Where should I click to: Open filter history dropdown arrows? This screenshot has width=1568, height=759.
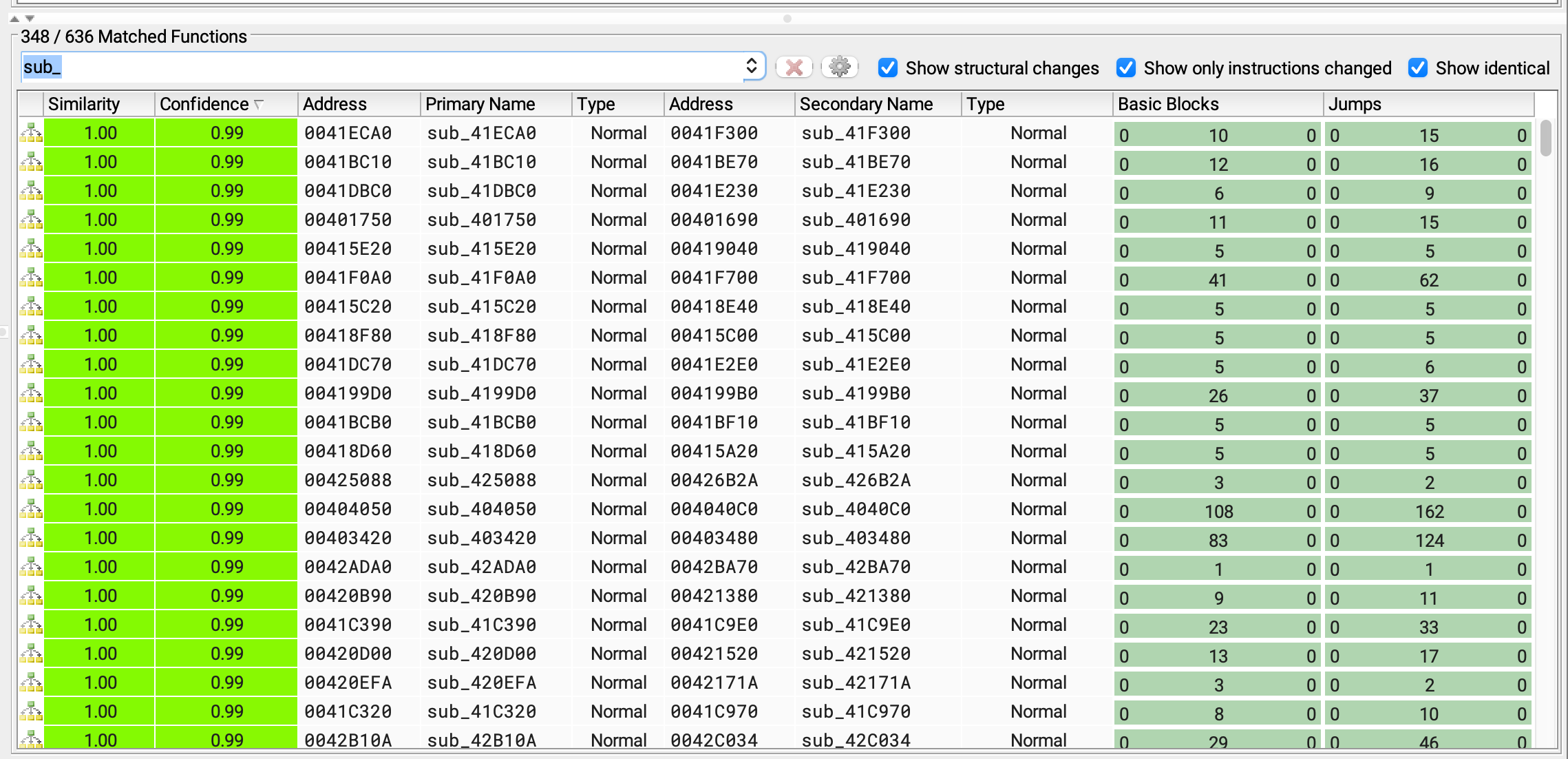pyautogui.click(x=752, y=66)
